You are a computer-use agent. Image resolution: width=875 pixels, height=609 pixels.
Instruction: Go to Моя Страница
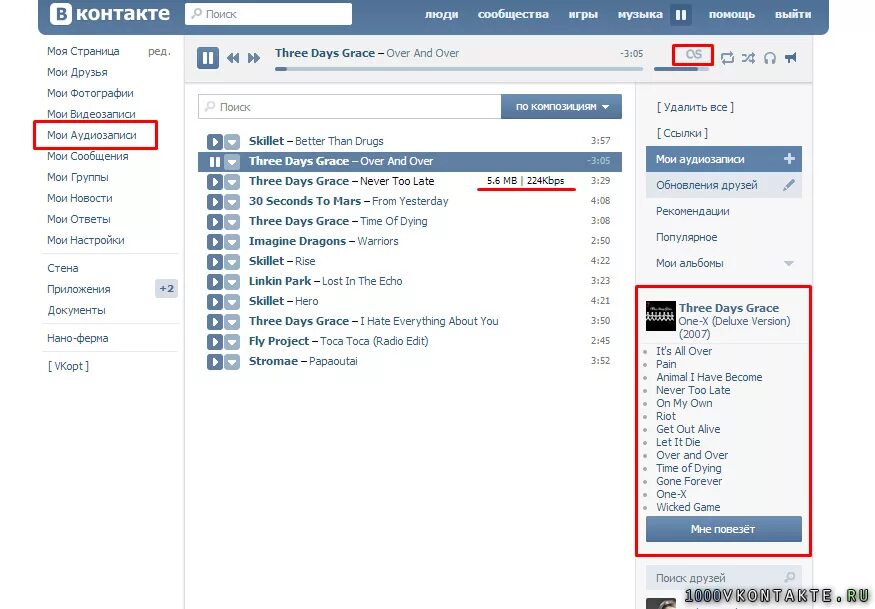83,51
